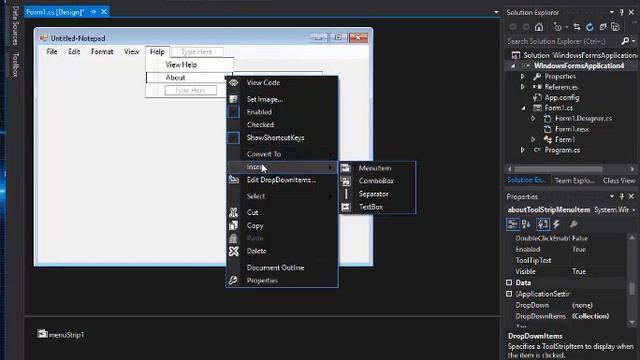This screenshot has width=640, height=360.
Task: Click the Refresh icon in Solution Explorer toolbar
Action: [590, 27]
